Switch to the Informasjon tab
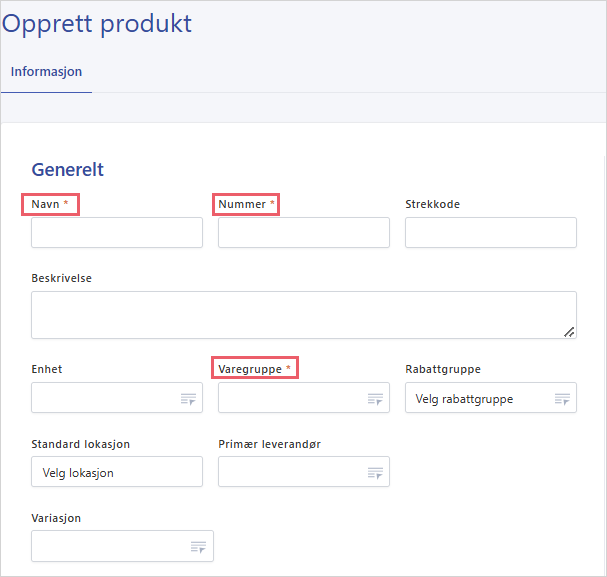 tap(46, 72)
